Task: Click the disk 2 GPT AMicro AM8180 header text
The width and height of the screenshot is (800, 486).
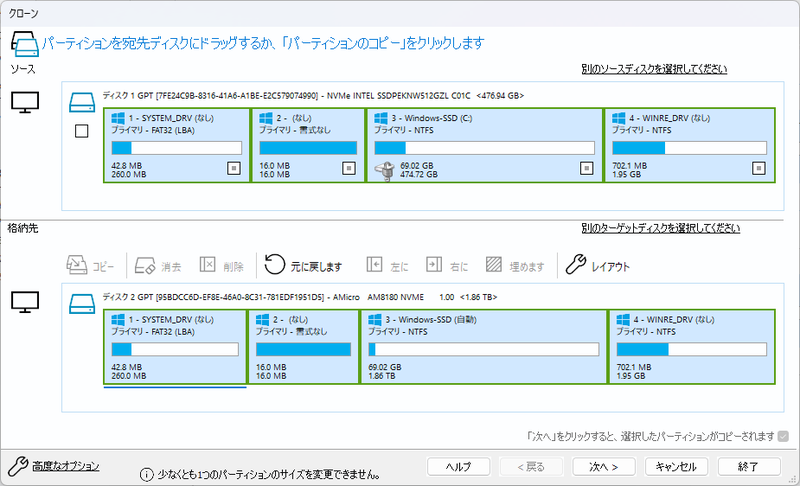Action: [299, 297]
